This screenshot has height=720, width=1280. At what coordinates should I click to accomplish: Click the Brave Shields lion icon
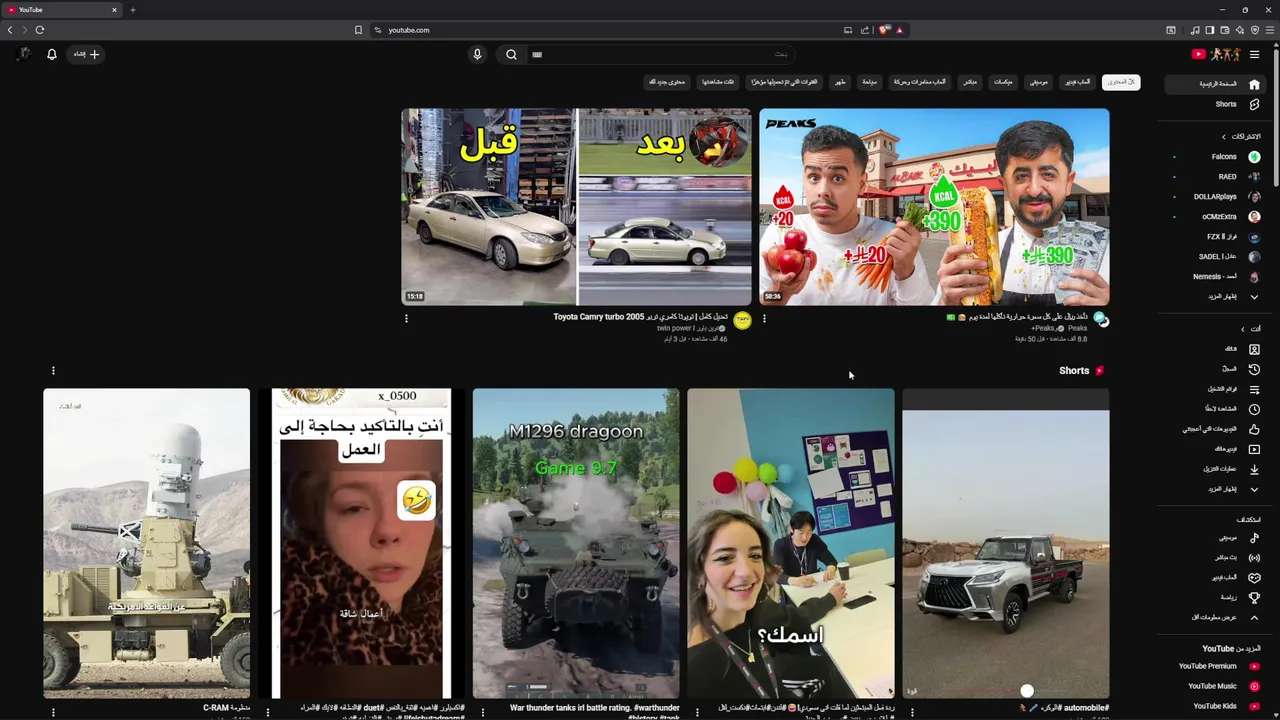[884, 30]
